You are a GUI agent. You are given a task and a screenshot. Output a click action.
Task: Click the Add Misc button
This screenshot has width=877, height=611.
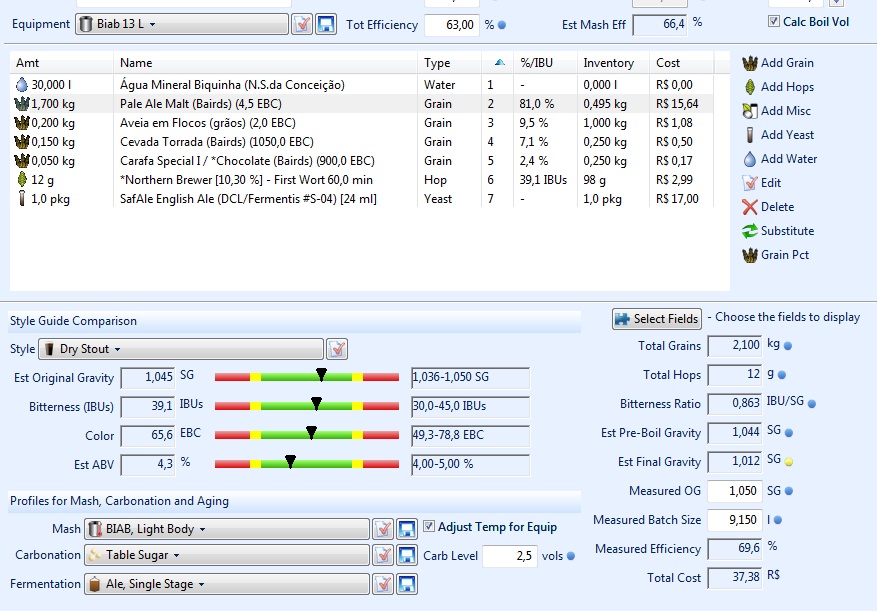pyautogui.click(x=776, y=111)
